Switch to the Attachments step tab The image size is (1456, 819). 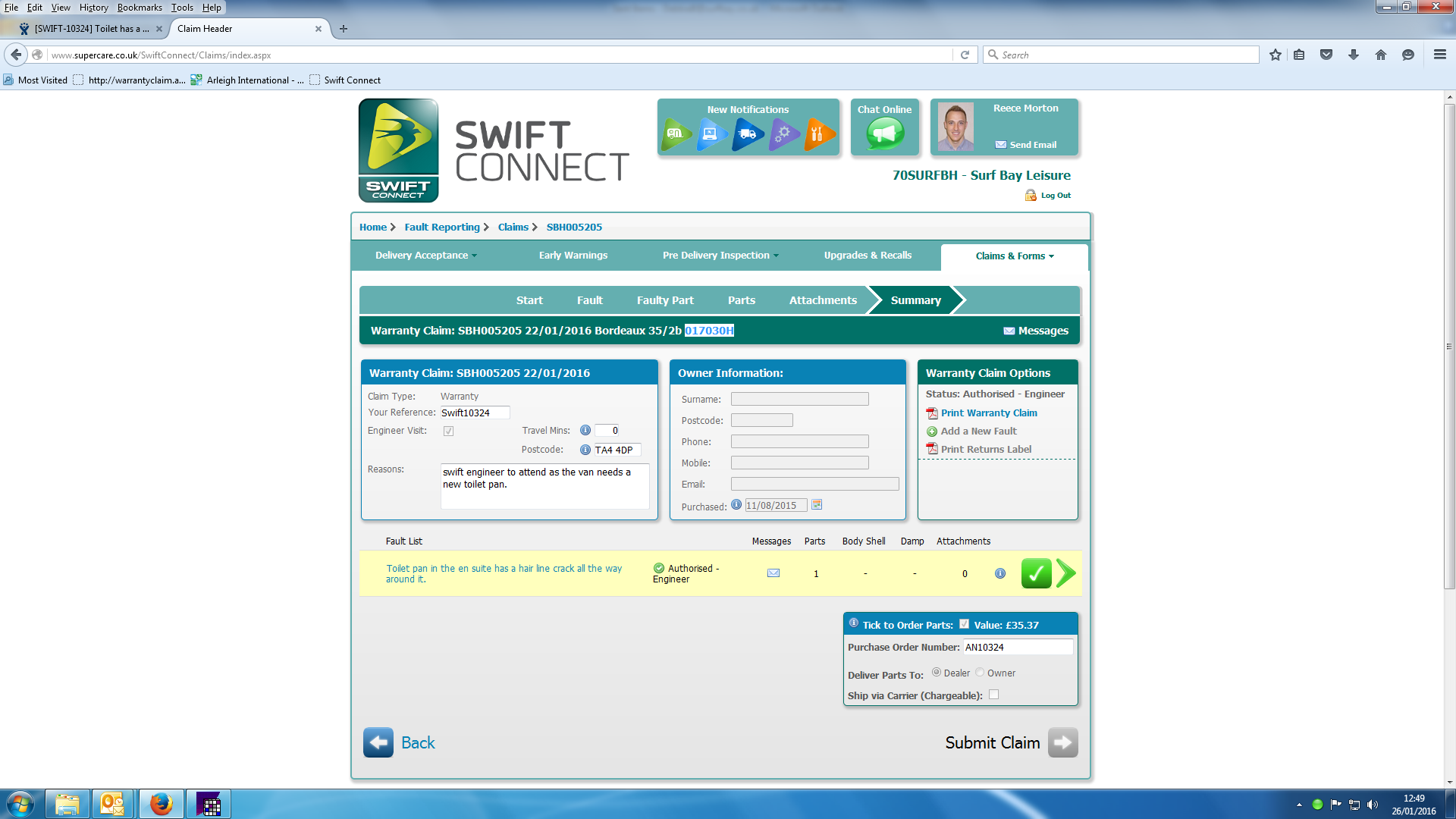[822, 300]
